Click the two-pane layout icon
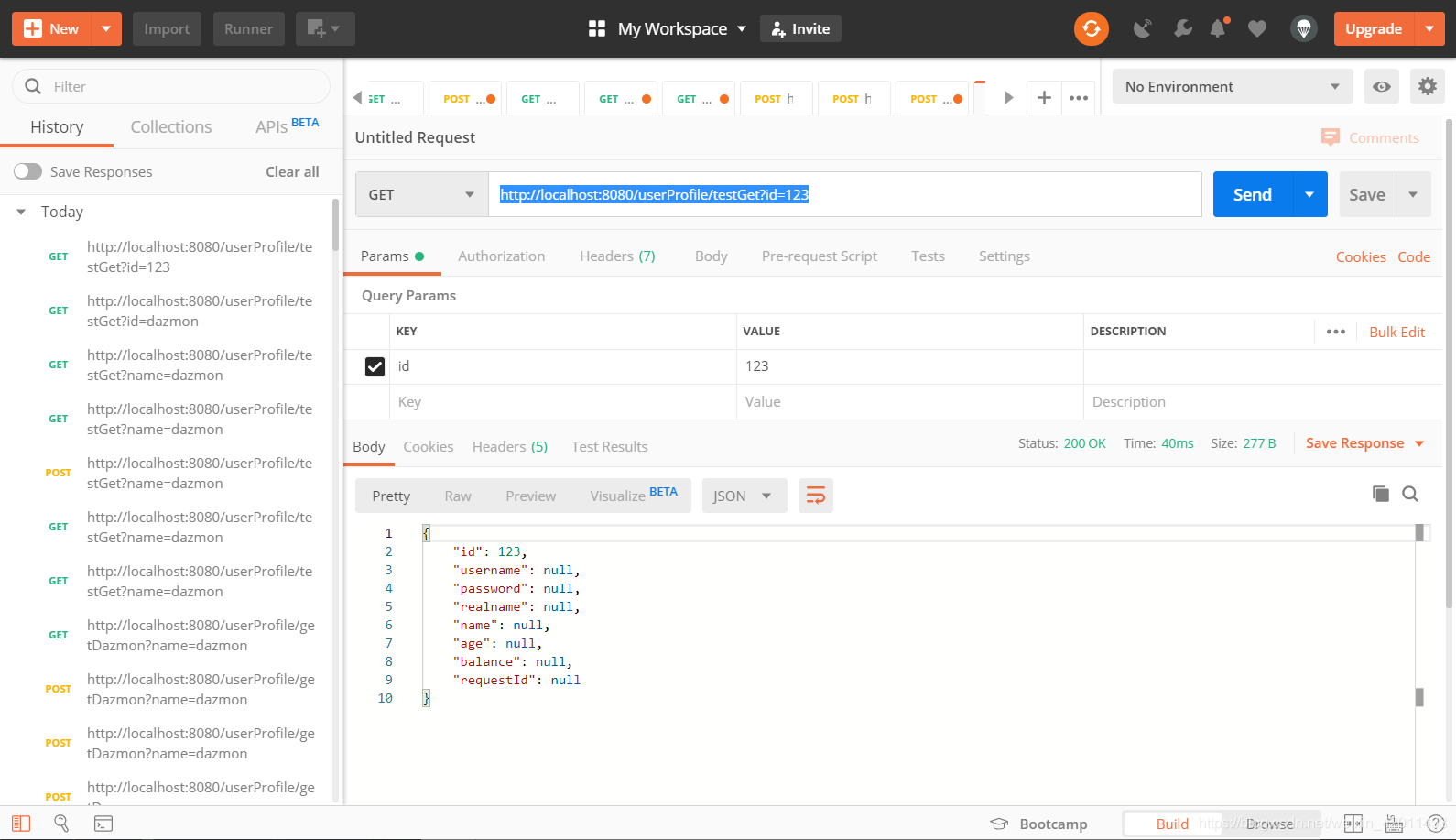The image size is (1456, 840). pyautogui.click(x=1353, y=824)
